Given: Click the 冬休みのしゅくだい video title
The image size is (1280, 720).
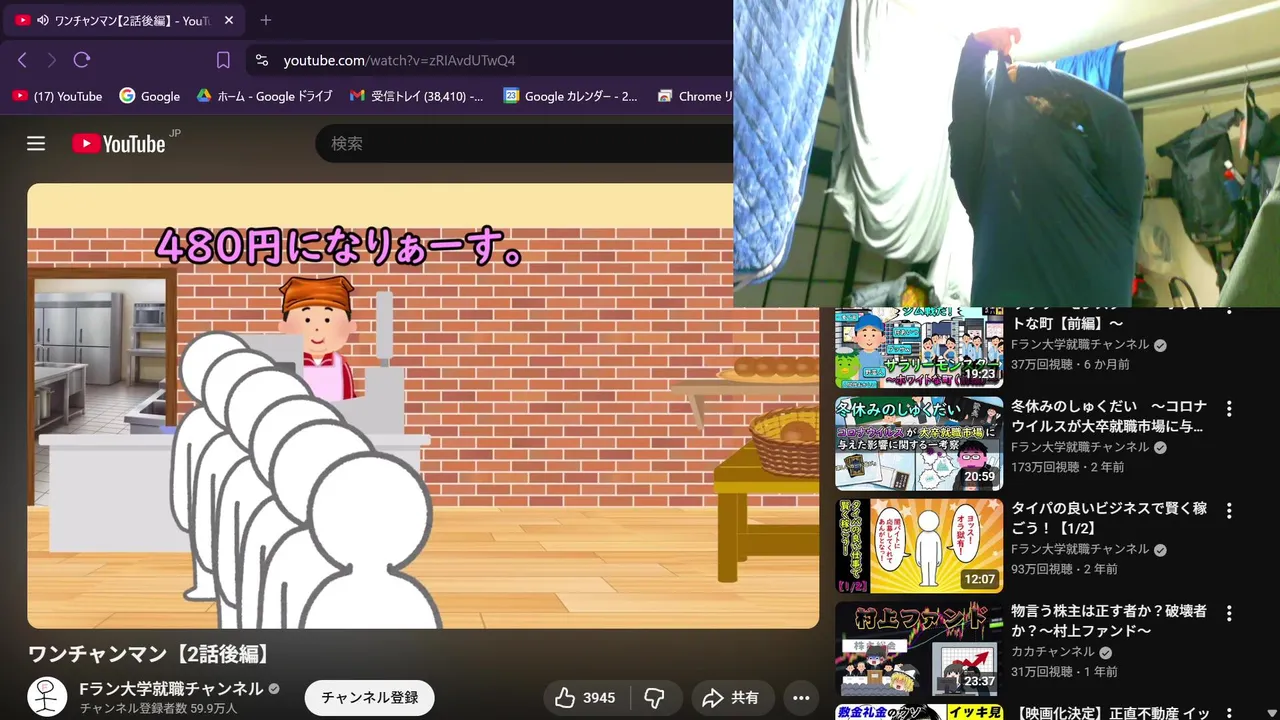Looking at the screenshot, I should tap(1109, 416).
